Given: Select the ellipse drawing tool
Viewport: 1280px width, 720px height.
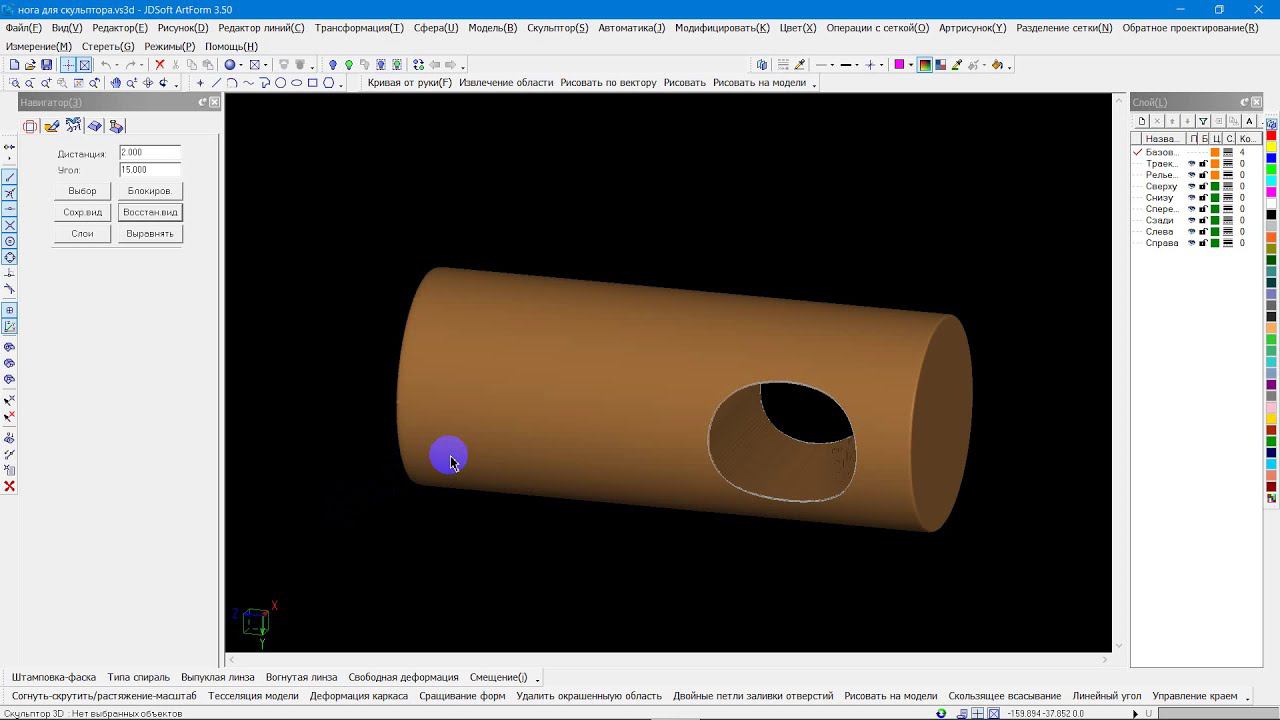Looking at the screenshot, I should [296, 83].
